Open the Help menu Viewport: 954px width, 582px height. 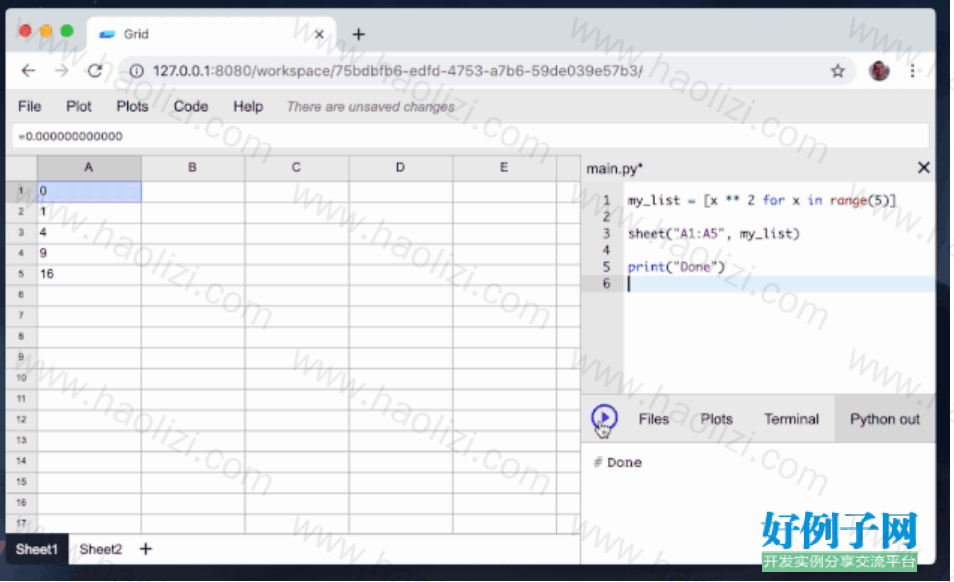[x=248, y=106]
